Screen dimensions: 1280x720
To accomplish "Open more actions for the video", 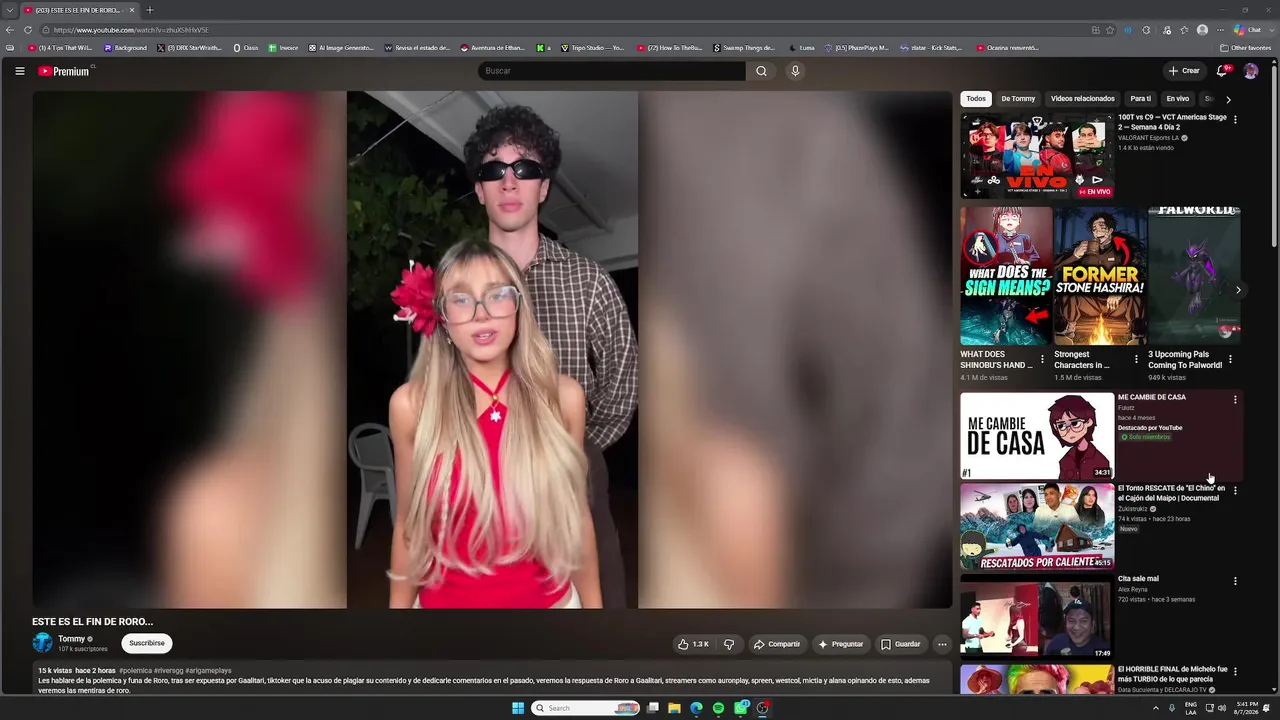I will (x=942, y=644).
